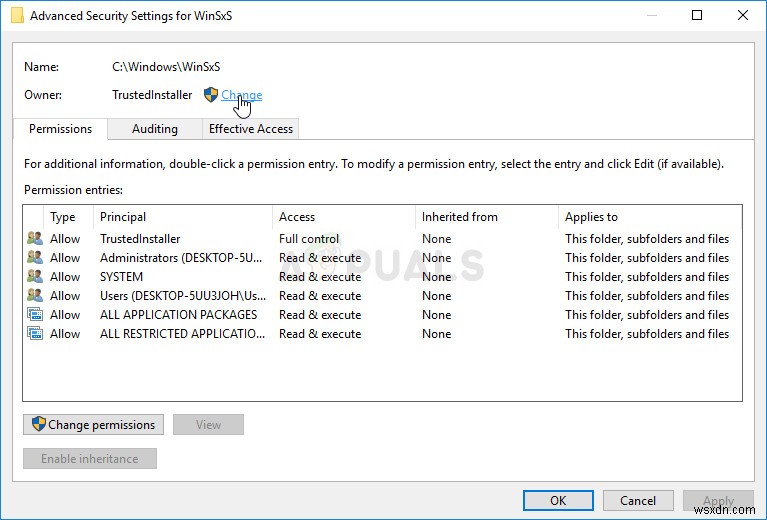Confirm with the OK button
Image resolution: width=767 pixels, height=520 pixels.
[558, 500]
